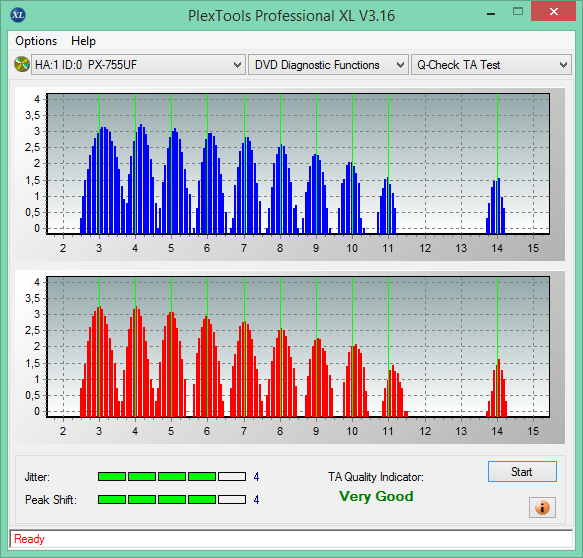Click the blue histogram peak at 14T
Viewport: 583px width, 558px height.
click(496, 206)
